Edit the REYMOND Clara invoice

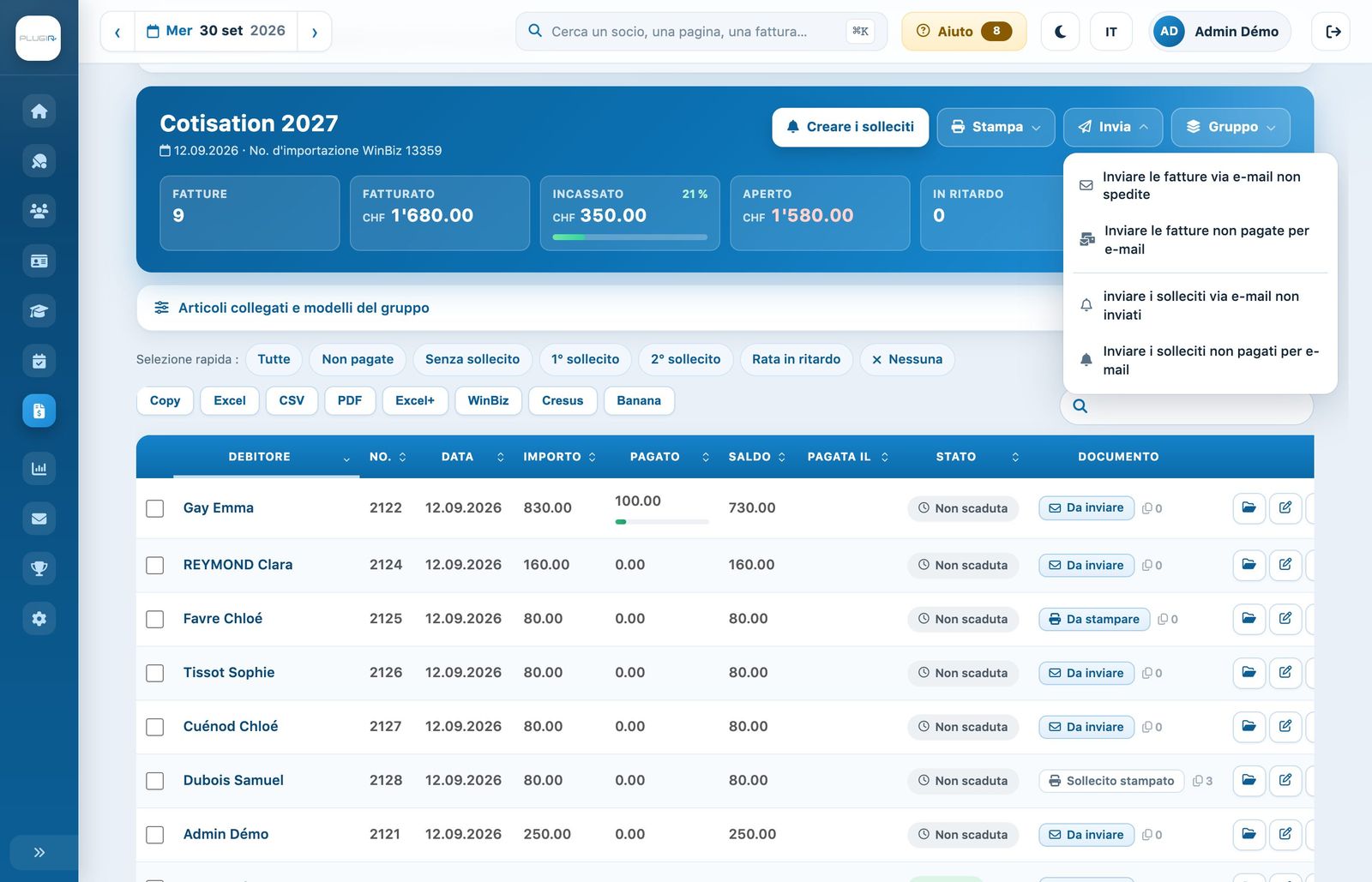tap(1285, 565)
